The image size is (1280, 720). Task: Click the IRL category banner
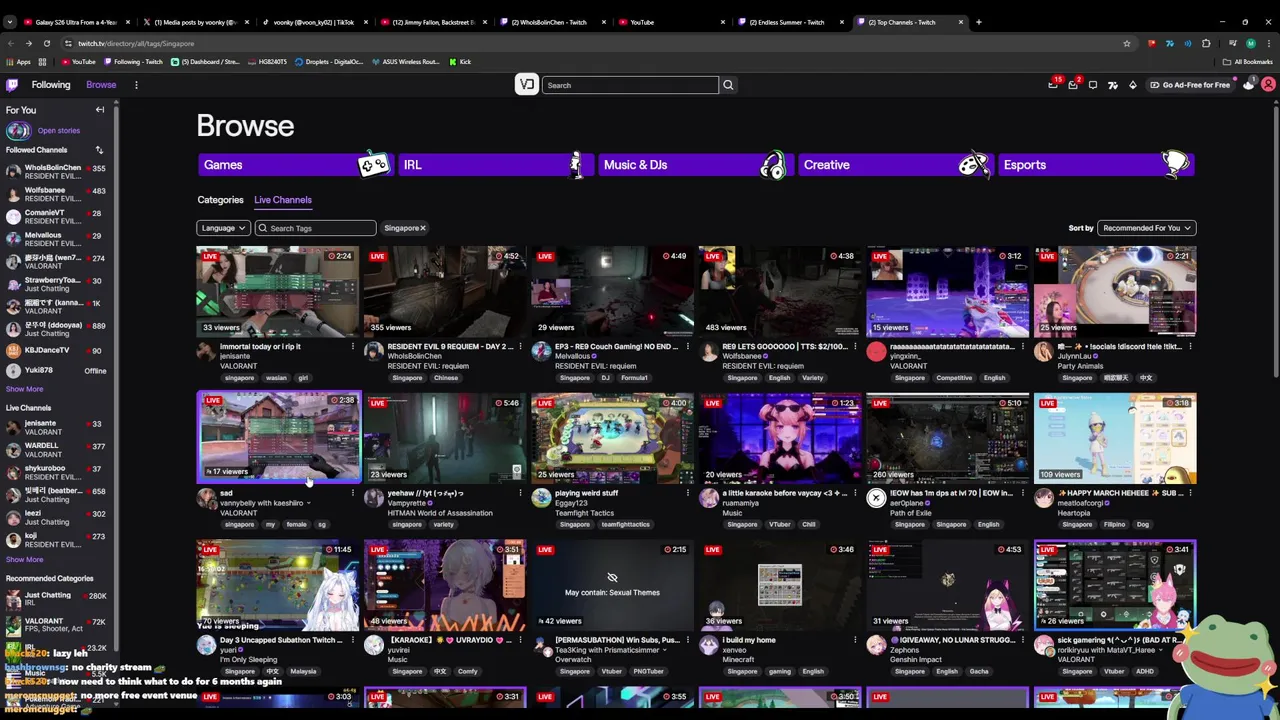coord(495,165)
